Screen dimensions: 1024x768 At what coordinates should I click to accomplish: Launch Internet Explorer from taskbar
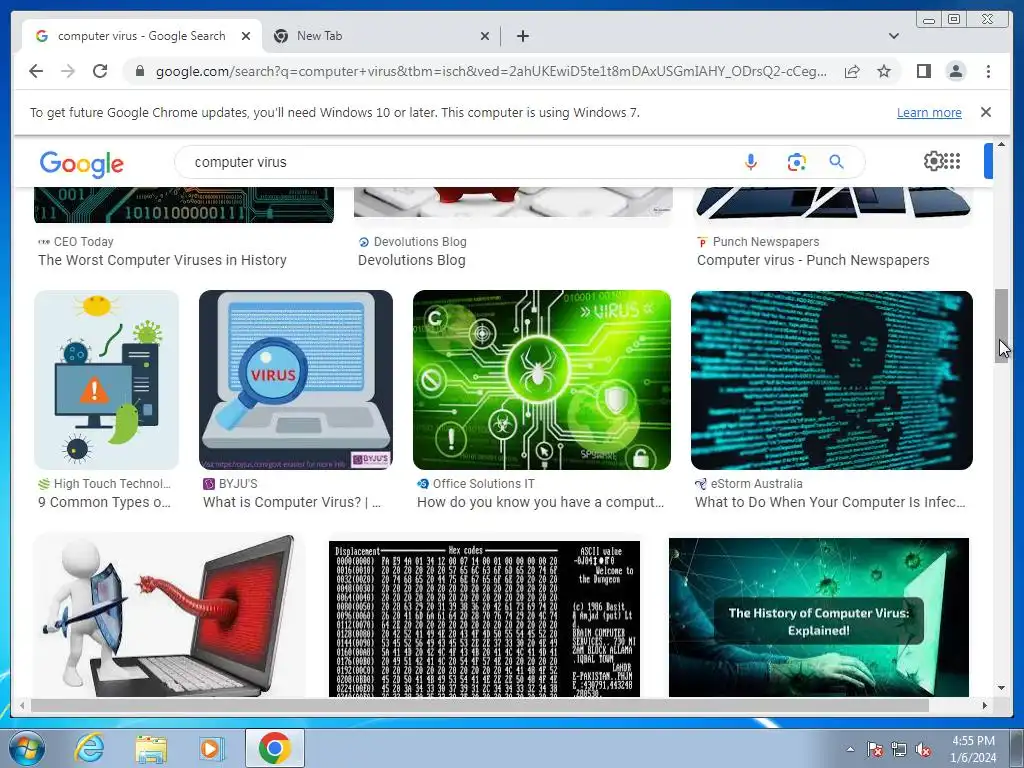[x=89, y=748]
